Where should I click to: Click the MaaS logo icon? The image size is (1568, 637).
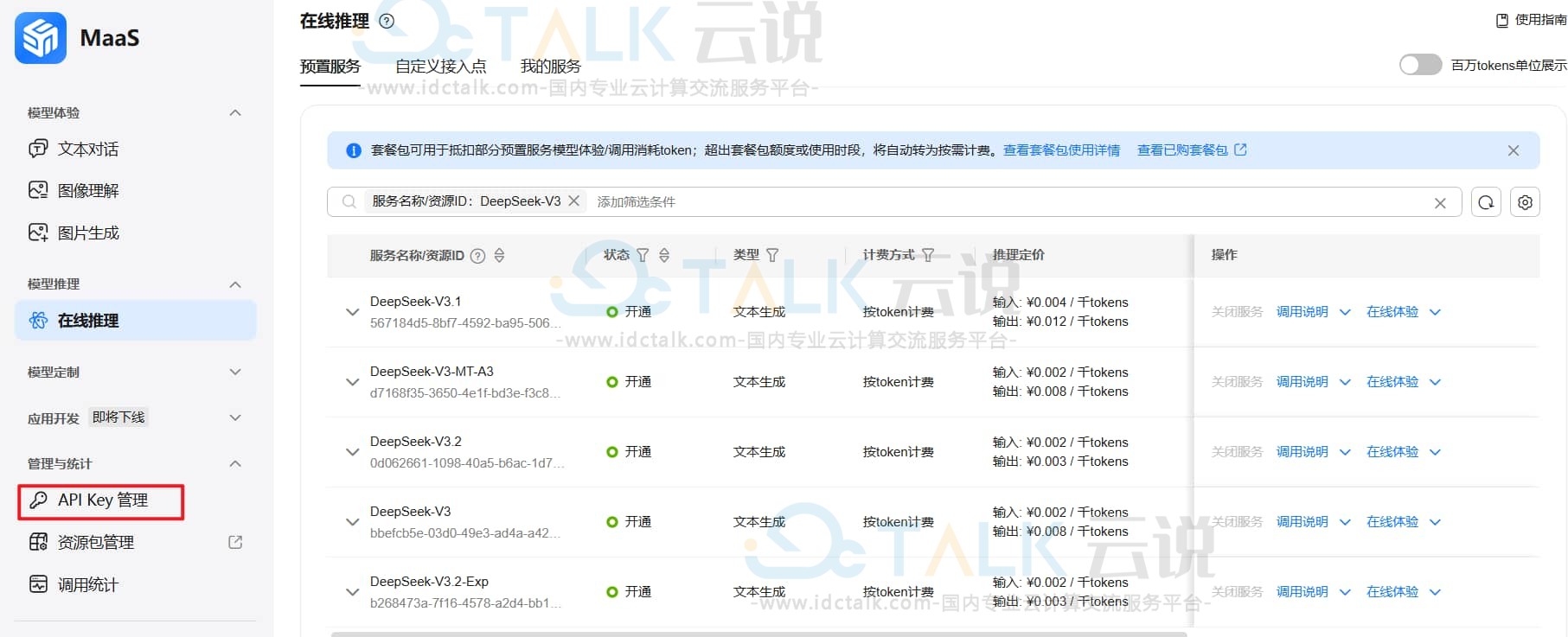click(x=41, y=38)
